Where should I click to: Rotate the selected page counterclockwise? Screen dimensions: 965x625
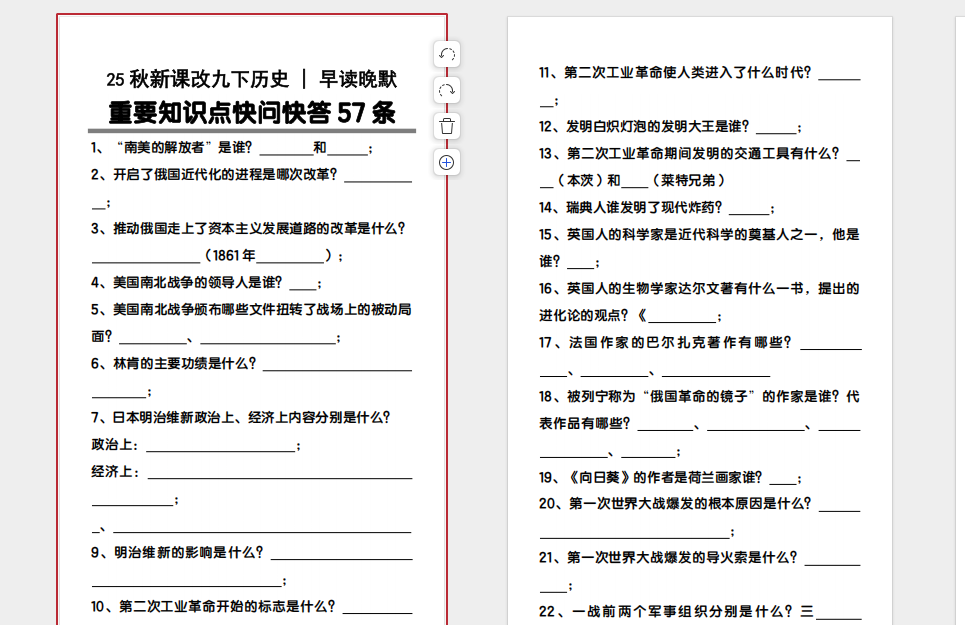pyautogui.click(x=447, y=55)
